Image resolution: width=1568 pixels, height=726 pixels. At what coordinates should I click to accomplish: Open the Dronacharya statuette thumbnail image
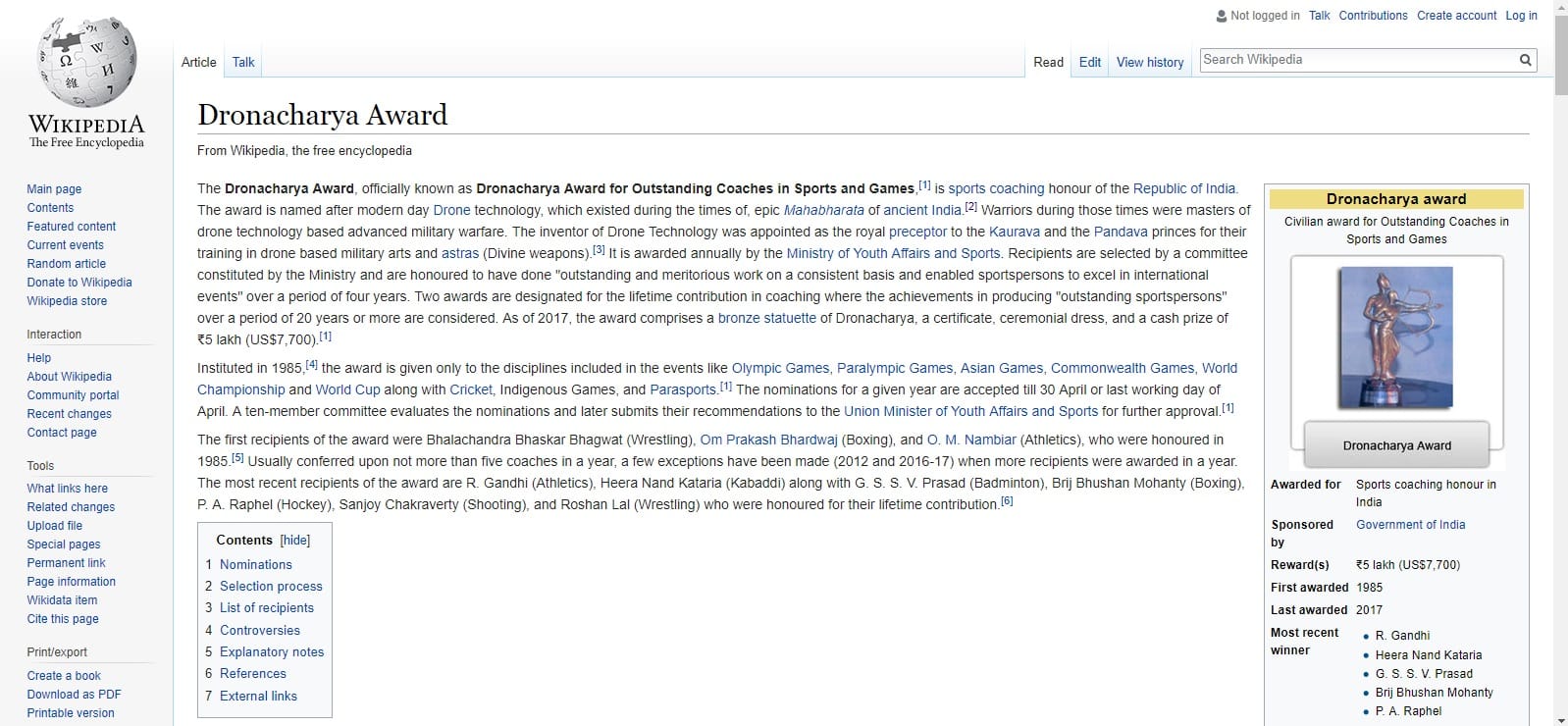(1395, 337)
